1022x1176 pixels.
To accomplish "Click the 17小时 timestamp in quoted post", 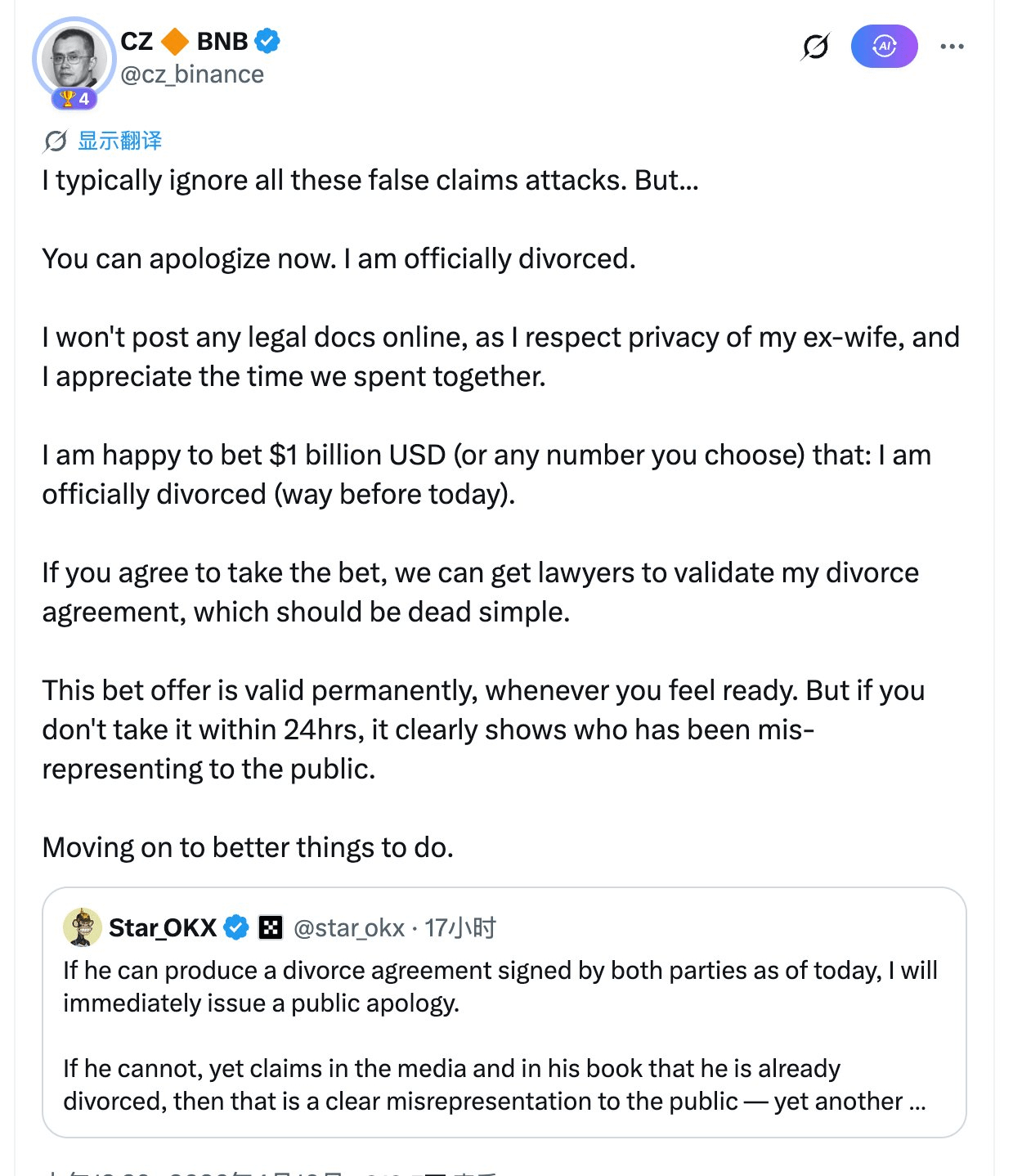I will tap(460, 928).
